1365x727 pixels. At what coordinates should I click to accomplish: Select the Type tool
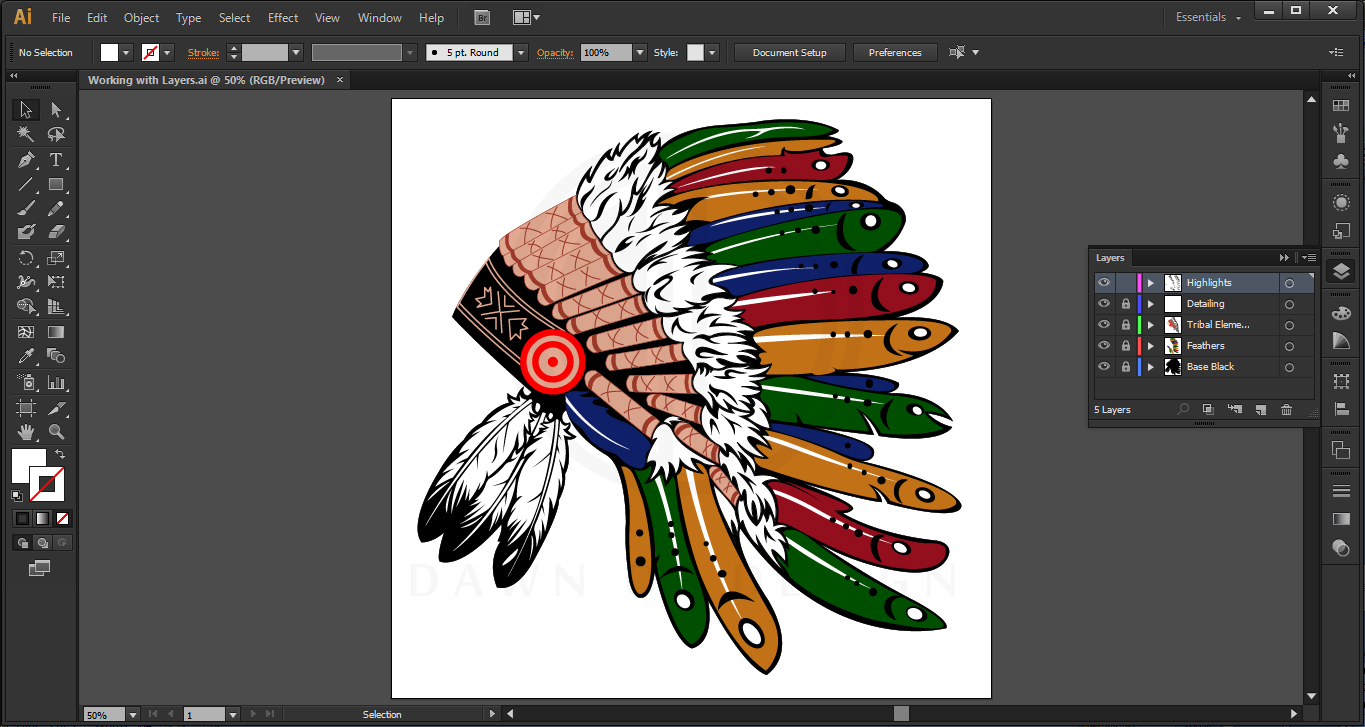pos(56,160)
